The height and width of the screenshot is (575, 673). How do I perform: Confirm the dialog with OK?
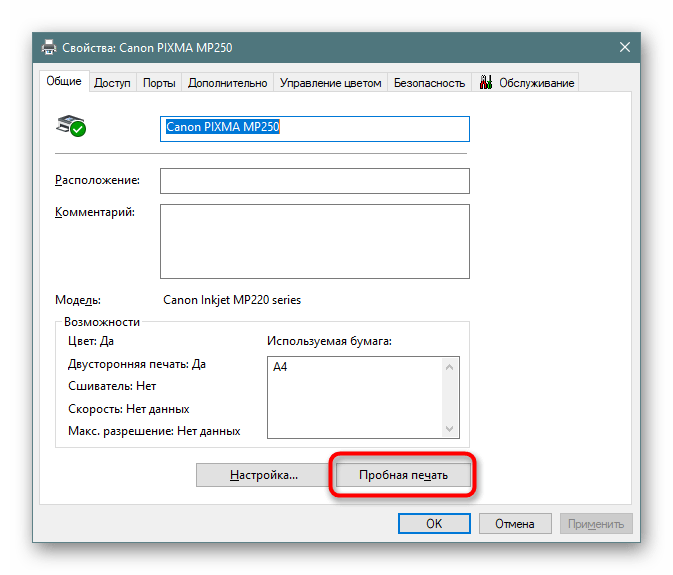click(x=433, y=523)
